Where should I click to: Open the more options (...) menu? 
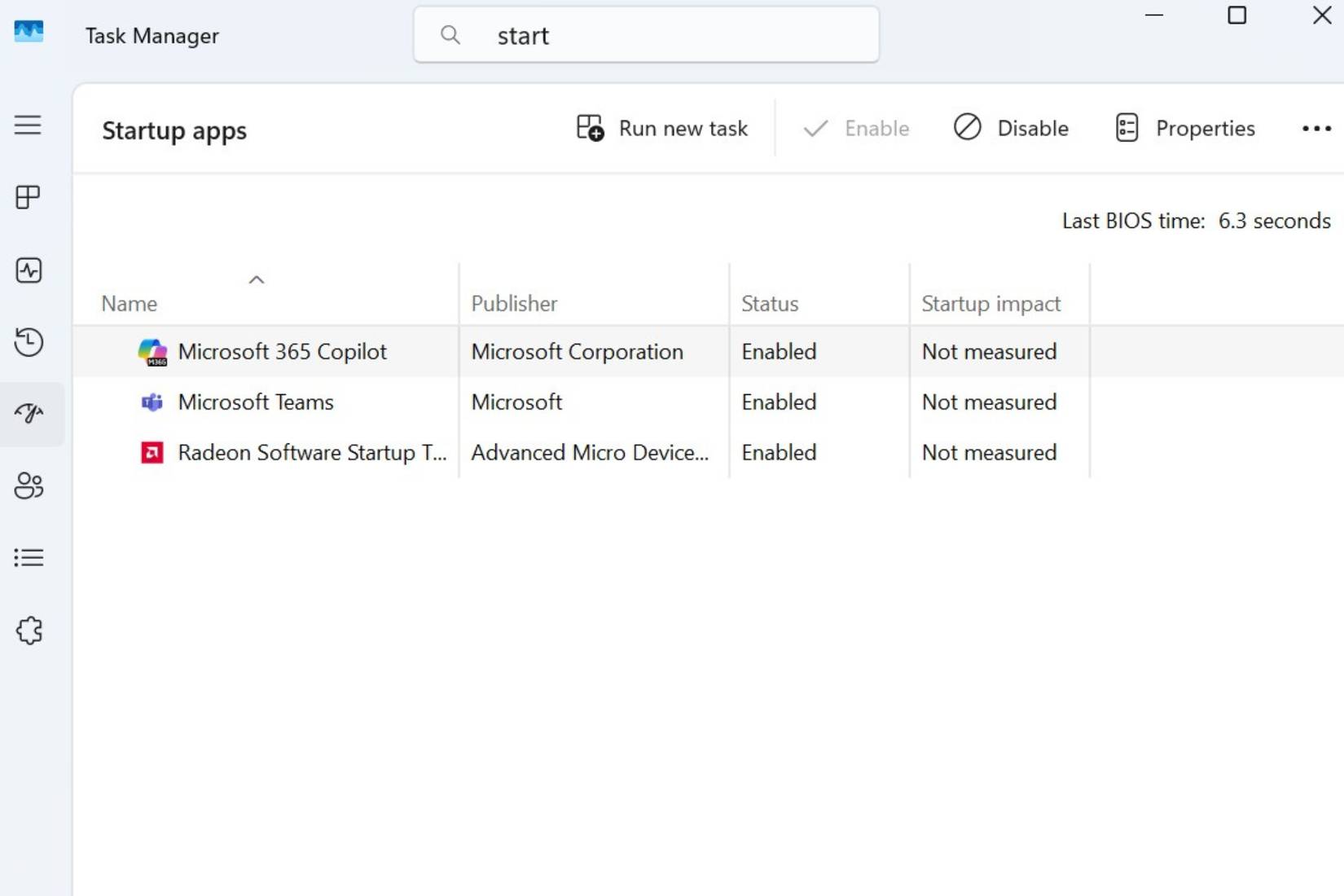[x=1315, y=128]
